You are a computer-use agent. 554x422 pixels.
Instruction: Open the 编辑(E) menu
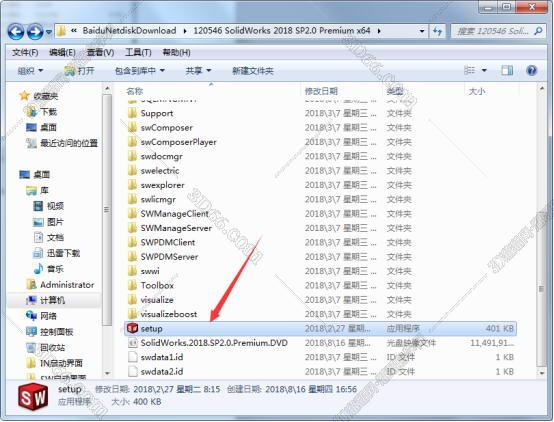(x=62, y=53)
